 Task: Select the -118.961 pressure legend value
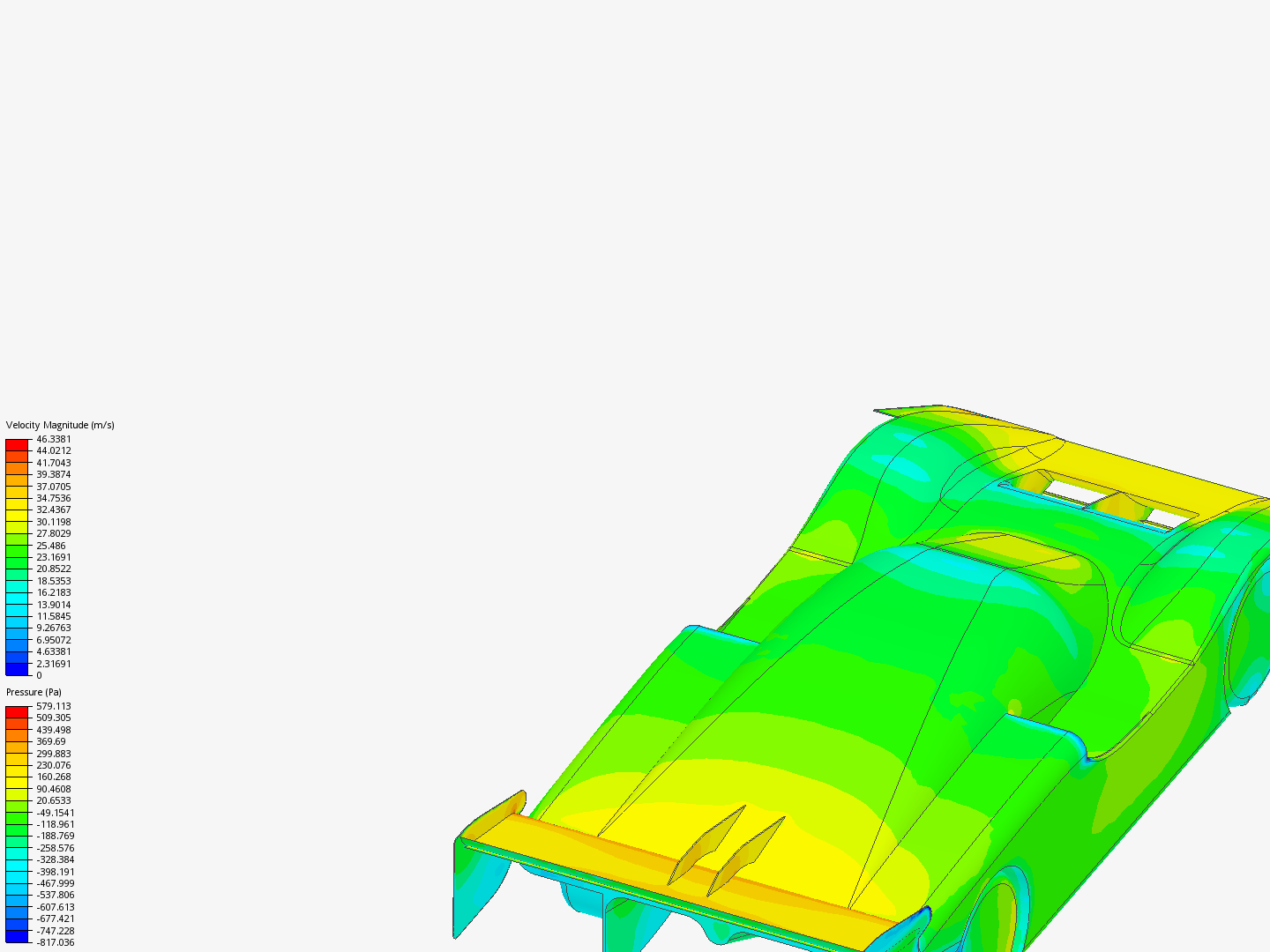point(56,824)
